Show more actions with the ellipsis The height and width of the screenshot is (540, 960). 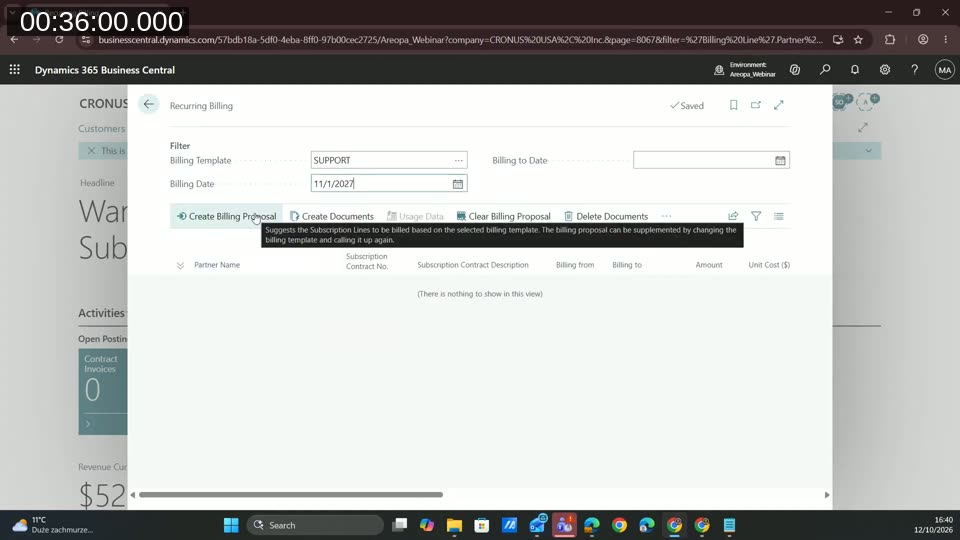click(x=666, y=216)
